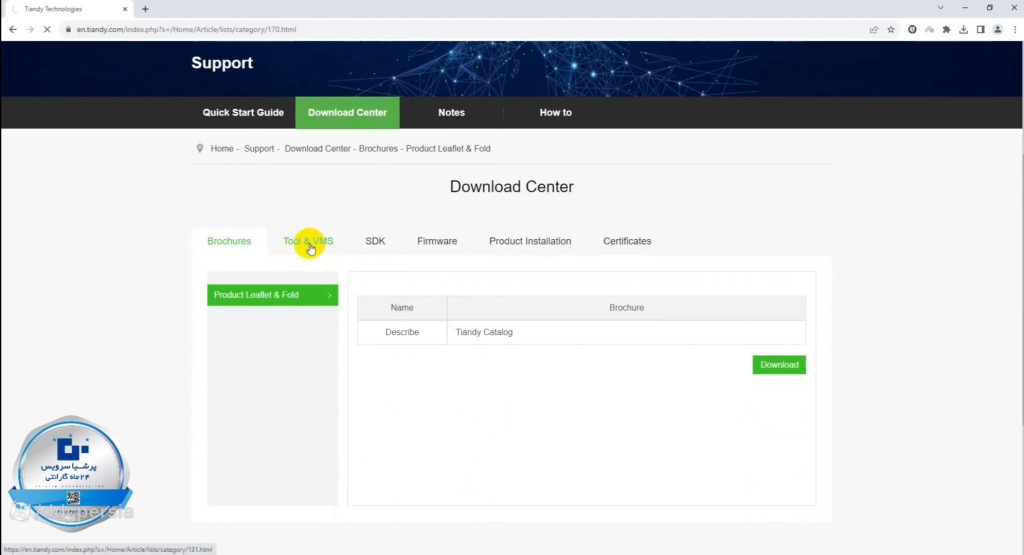
Task: Click the green Download button
Action: 779,365
